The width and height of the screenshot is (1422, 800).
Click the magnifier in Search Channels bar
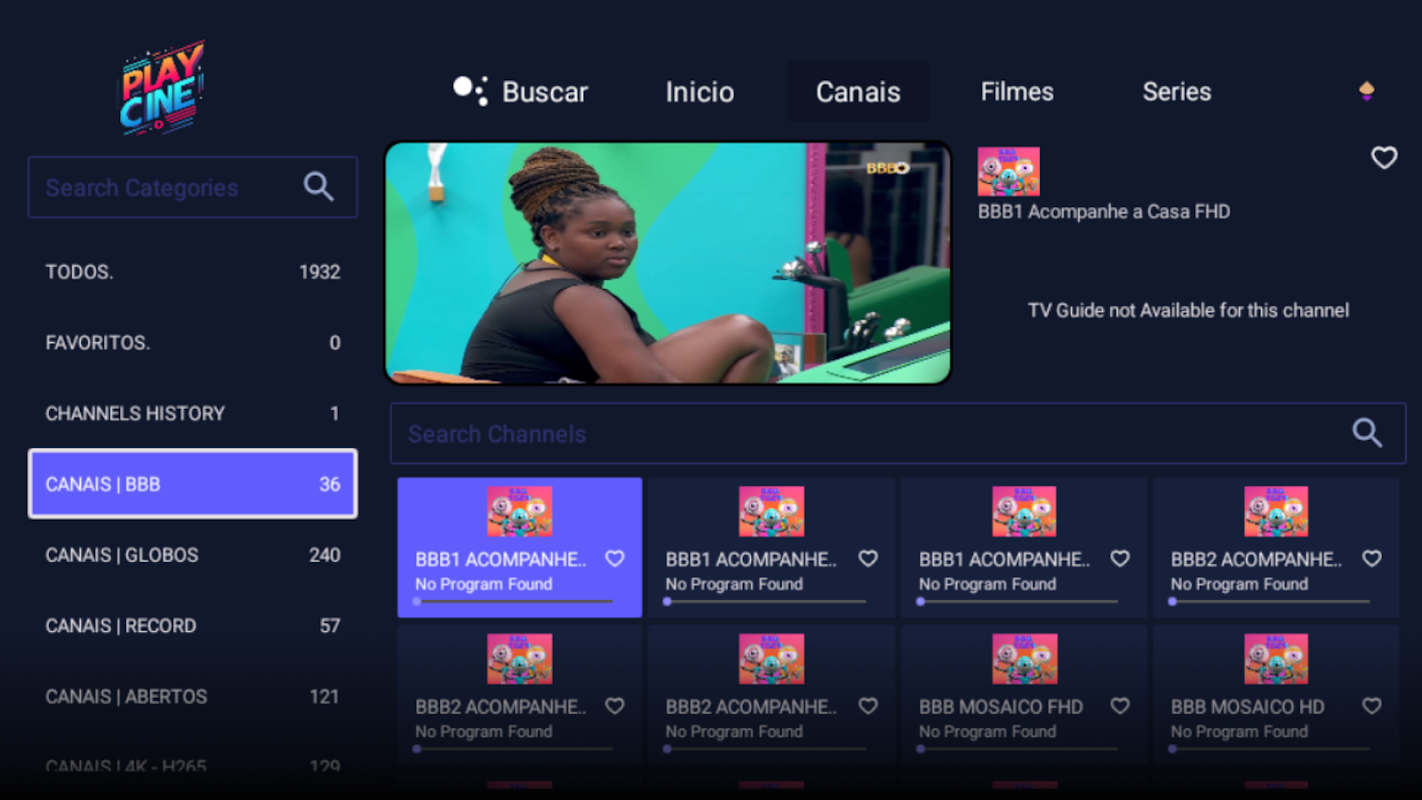[x=1367, y=433]
